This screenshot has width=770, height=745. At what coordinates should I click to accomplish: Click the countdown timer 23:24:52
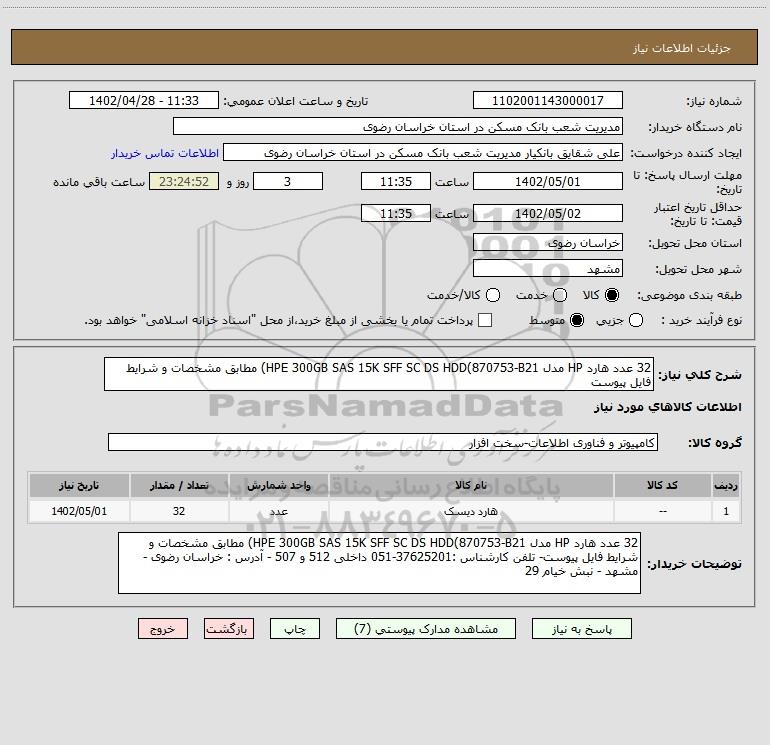pos(184,181)
